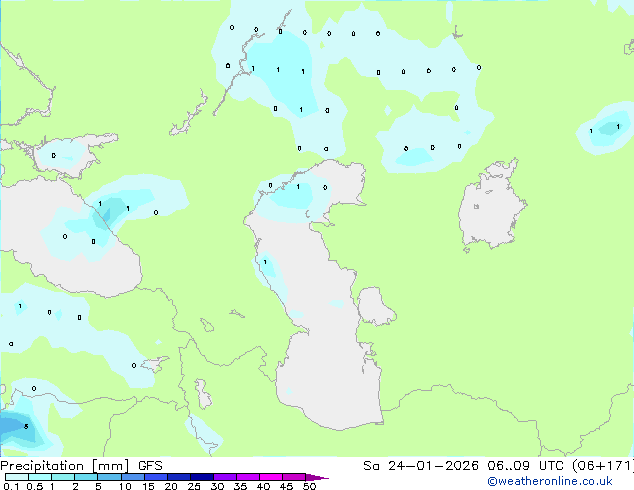
Task: Click the above-50 arrow at legend end
Action: [316, 477]
